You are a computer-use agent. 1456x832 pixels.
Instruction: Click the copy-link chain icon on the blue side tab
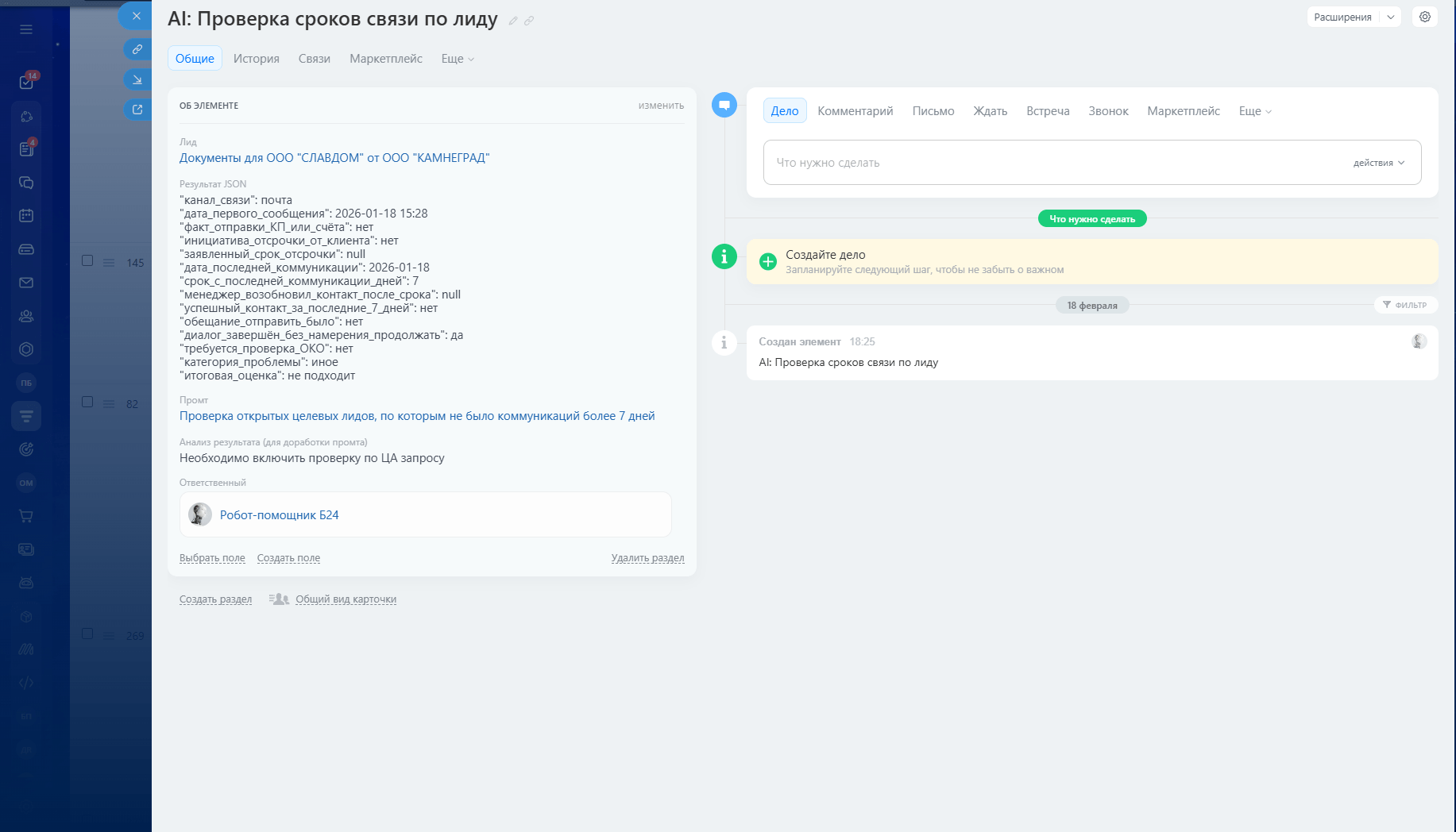tap(137, 49)
